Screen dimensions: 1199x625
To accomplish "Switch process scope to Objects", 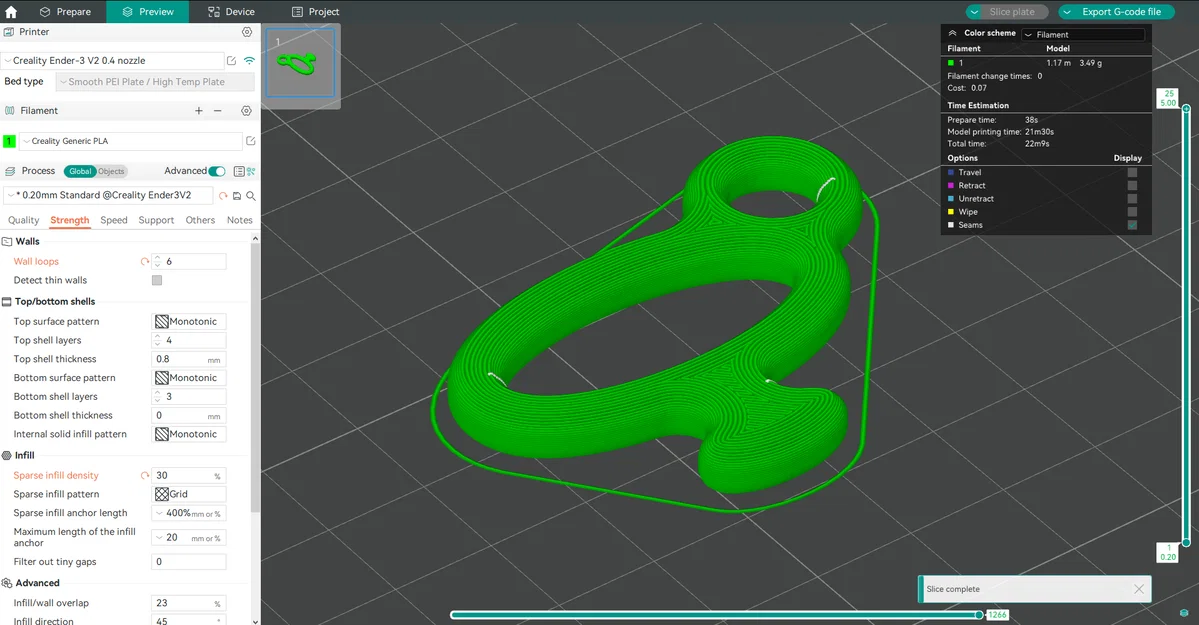I will [112, 171].
